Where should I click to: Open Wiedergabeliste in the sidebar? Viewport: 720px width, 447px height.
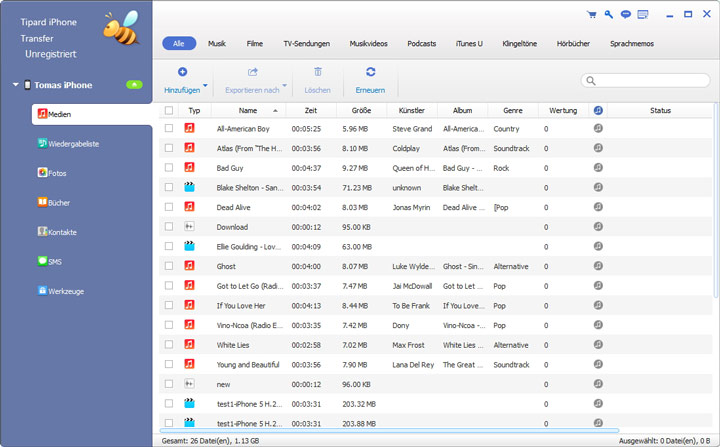coord(68,143)
